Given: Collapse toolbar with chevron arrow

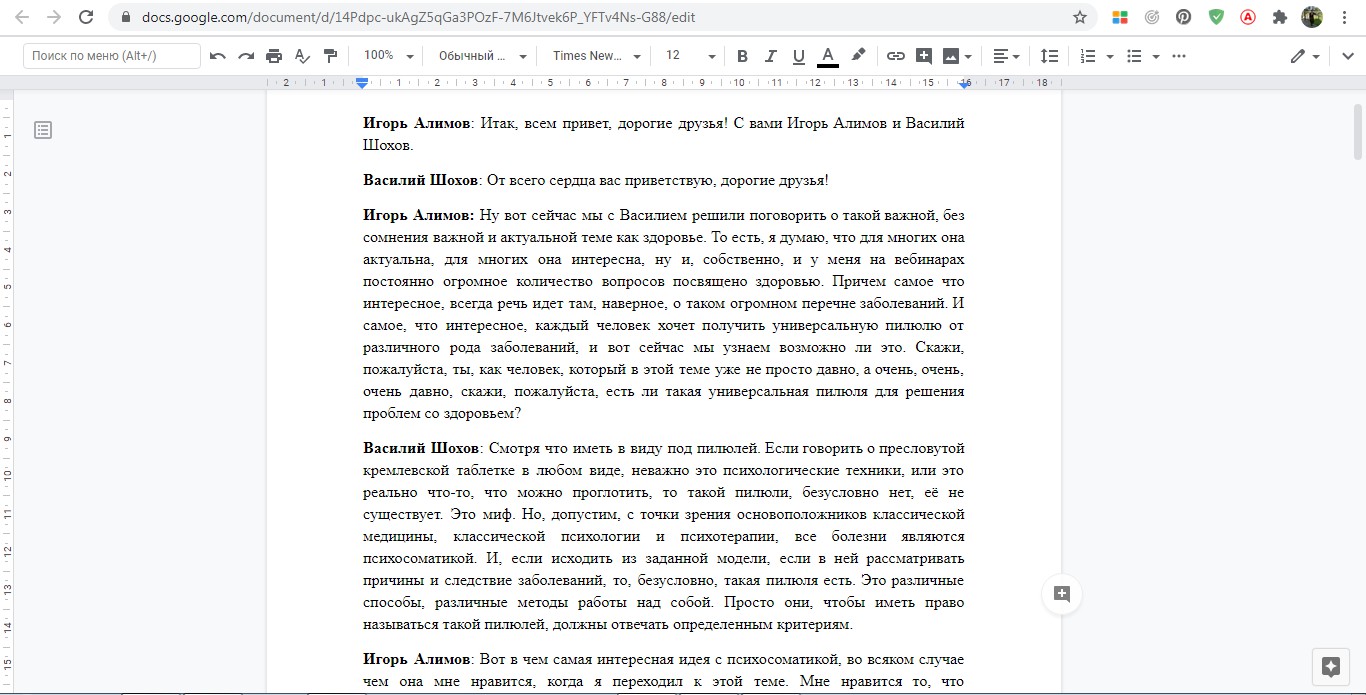Looking at the screenshot, I should [1347, 56].
